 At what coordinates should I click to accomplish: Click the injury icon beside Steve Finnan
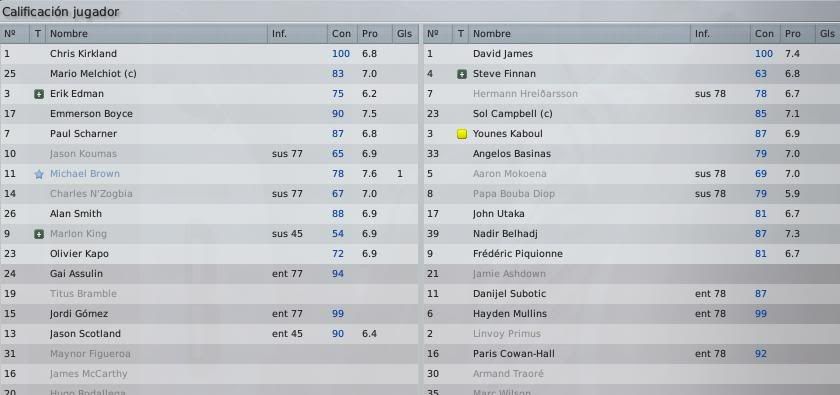[x=462, y=74]
